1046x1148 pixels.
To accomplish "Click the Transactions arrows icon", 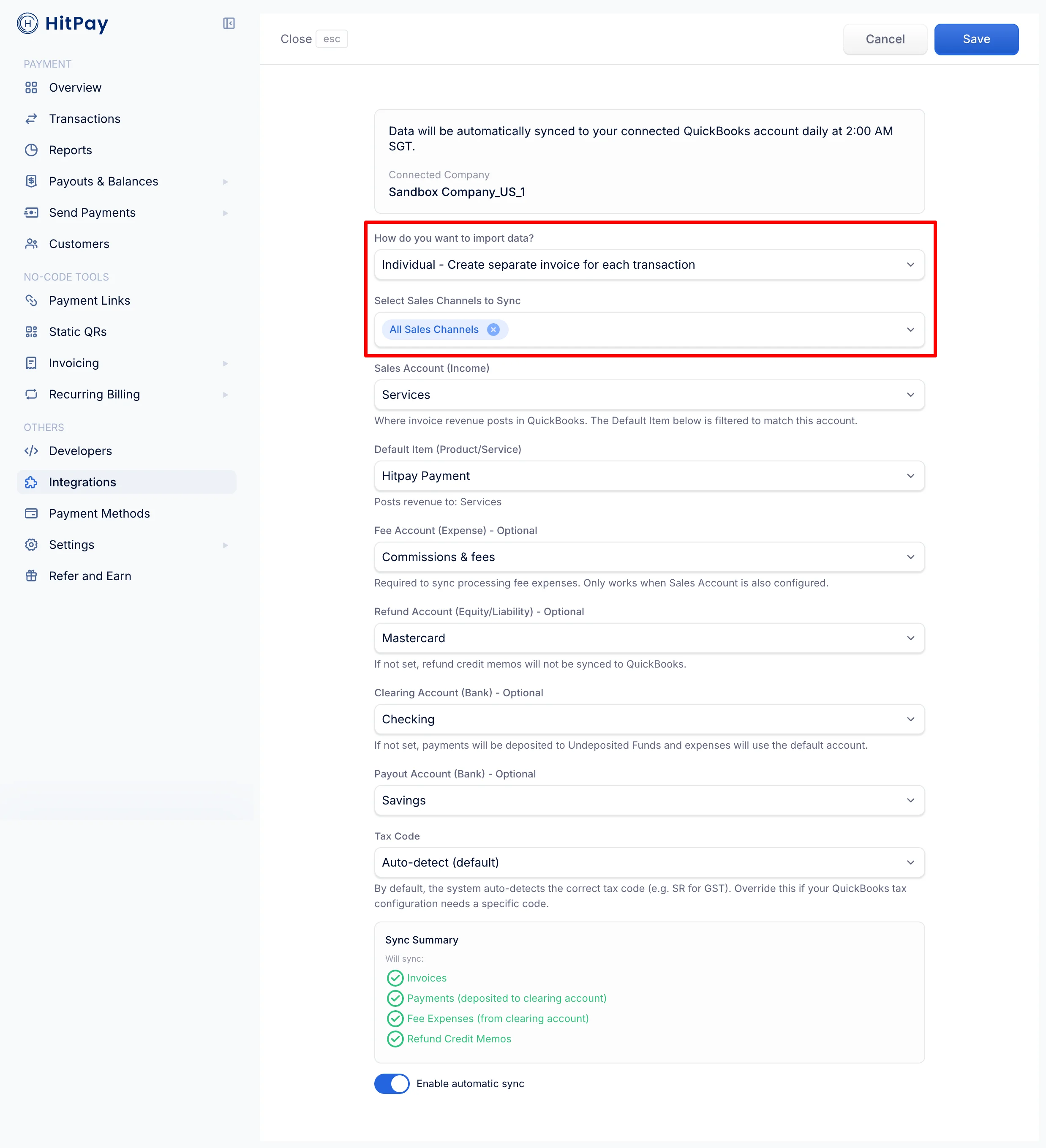I will click(31, 119).
